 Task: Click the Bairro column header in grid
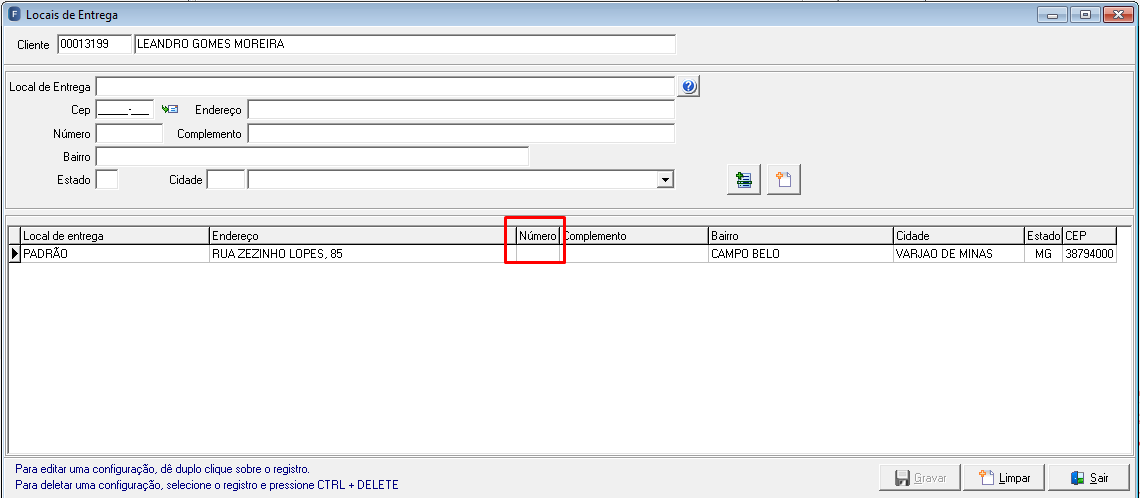tap(800, 236)
